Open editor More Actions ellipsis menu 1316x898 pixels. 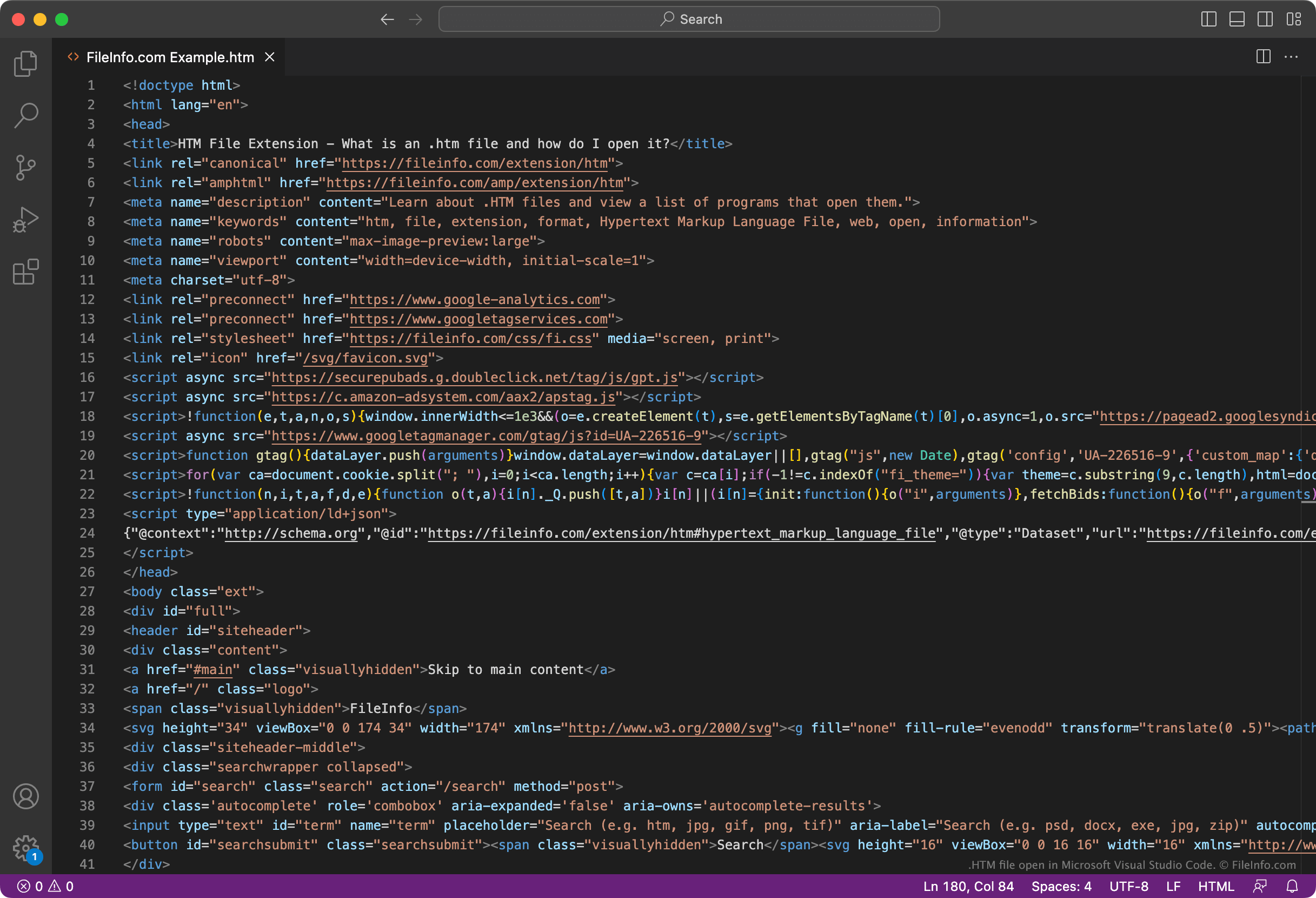click(x=1291, y=57)
